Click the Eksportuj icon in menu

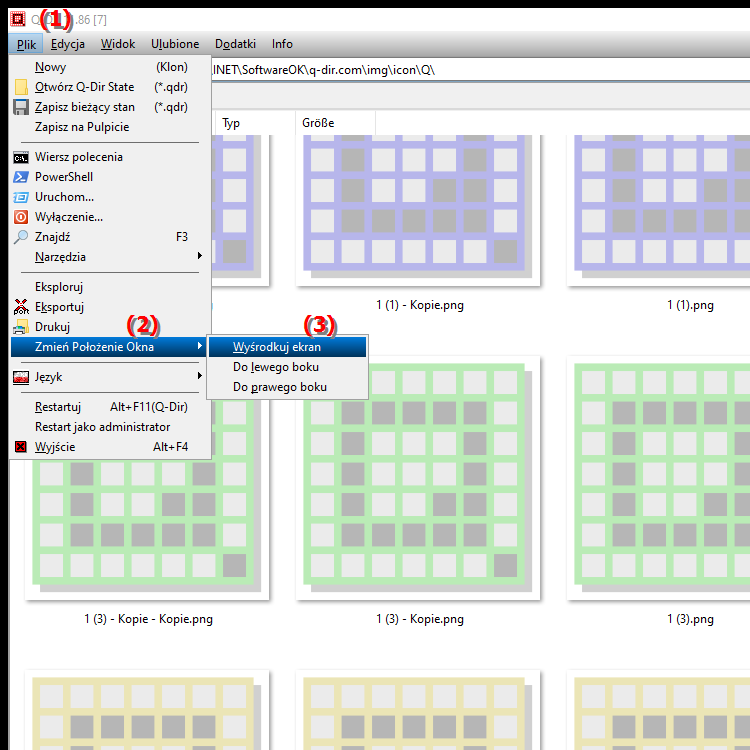[21, 307]
